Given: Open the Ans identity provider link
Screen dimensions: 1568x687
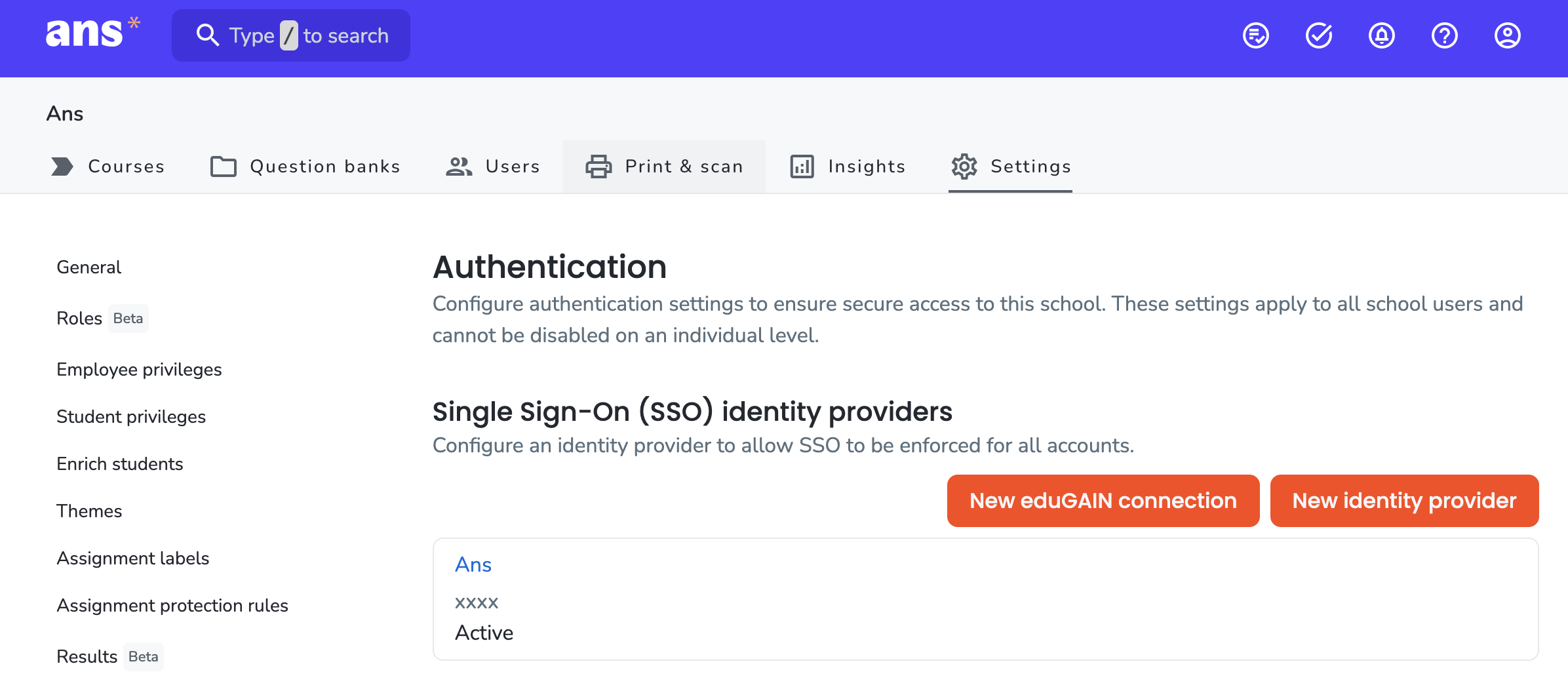Looking at the screenshot, I should pyautogui.click(x=473, y=564).
